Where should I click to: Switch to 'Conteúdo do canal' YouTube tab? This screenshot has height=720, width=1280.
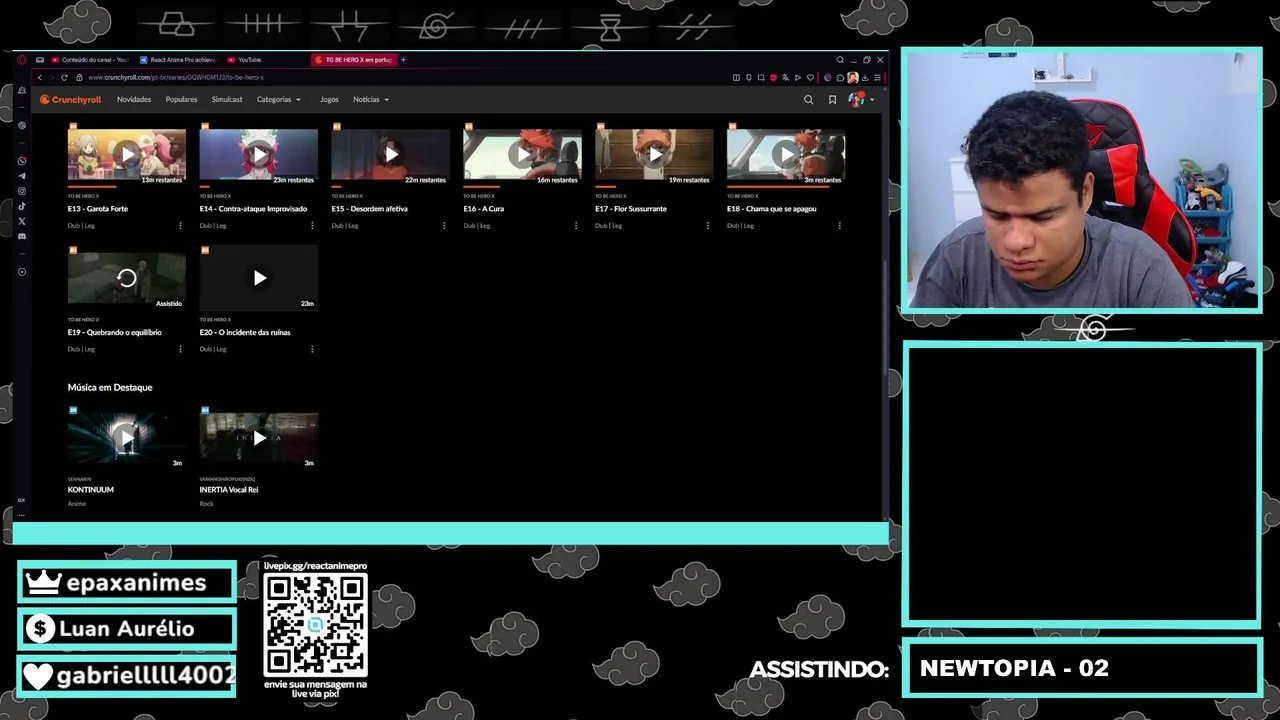[x=90, y=60]
